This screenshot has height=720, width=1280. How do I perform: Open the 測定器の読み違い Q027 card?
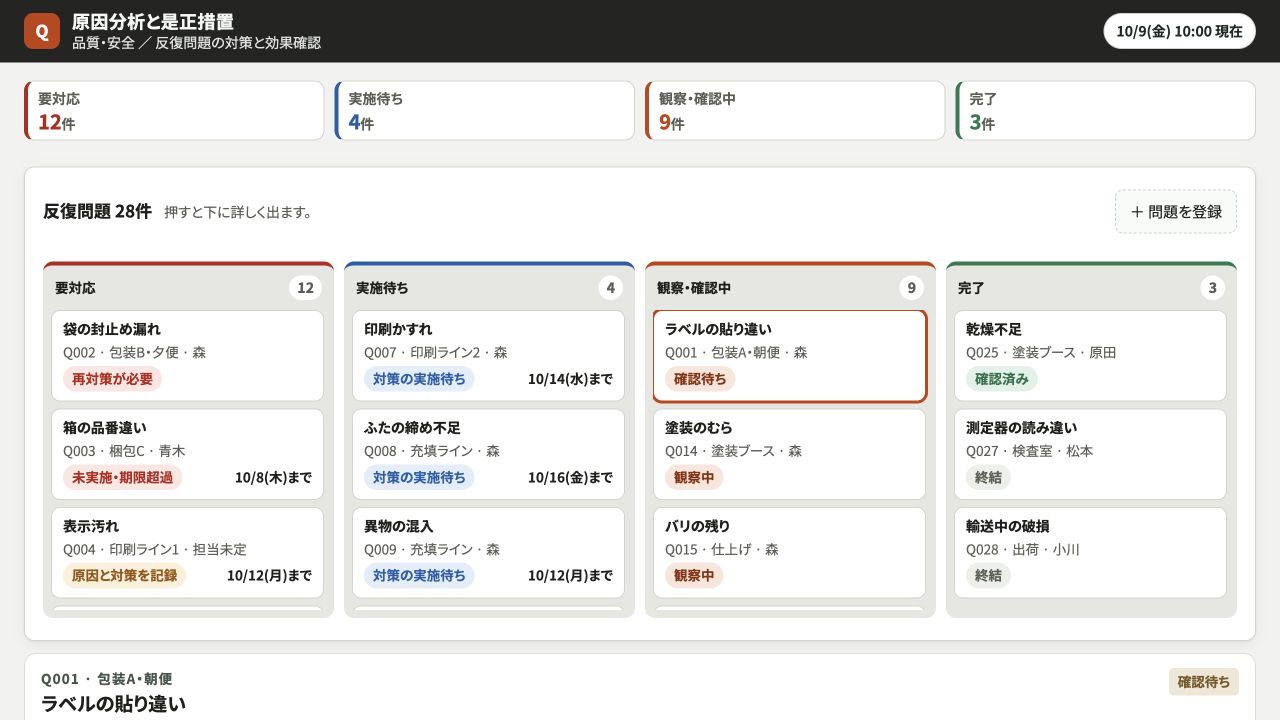pyautogui.click(x=1091, y=454)
